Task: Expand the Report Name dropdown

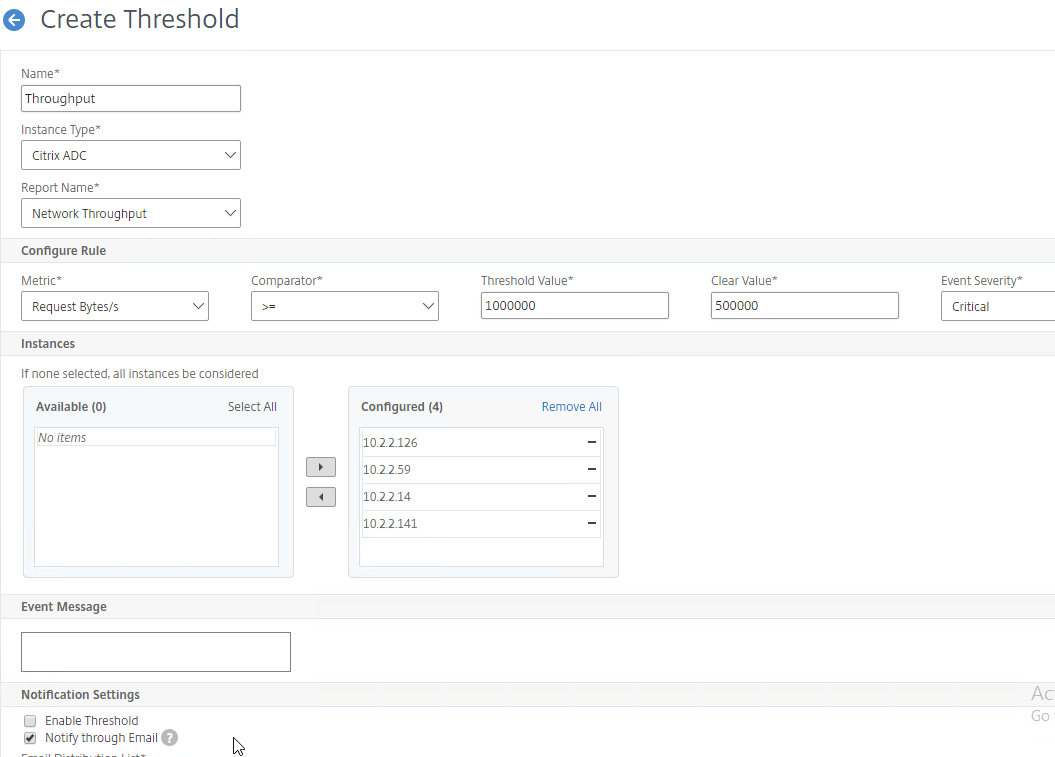Action: 130,213
